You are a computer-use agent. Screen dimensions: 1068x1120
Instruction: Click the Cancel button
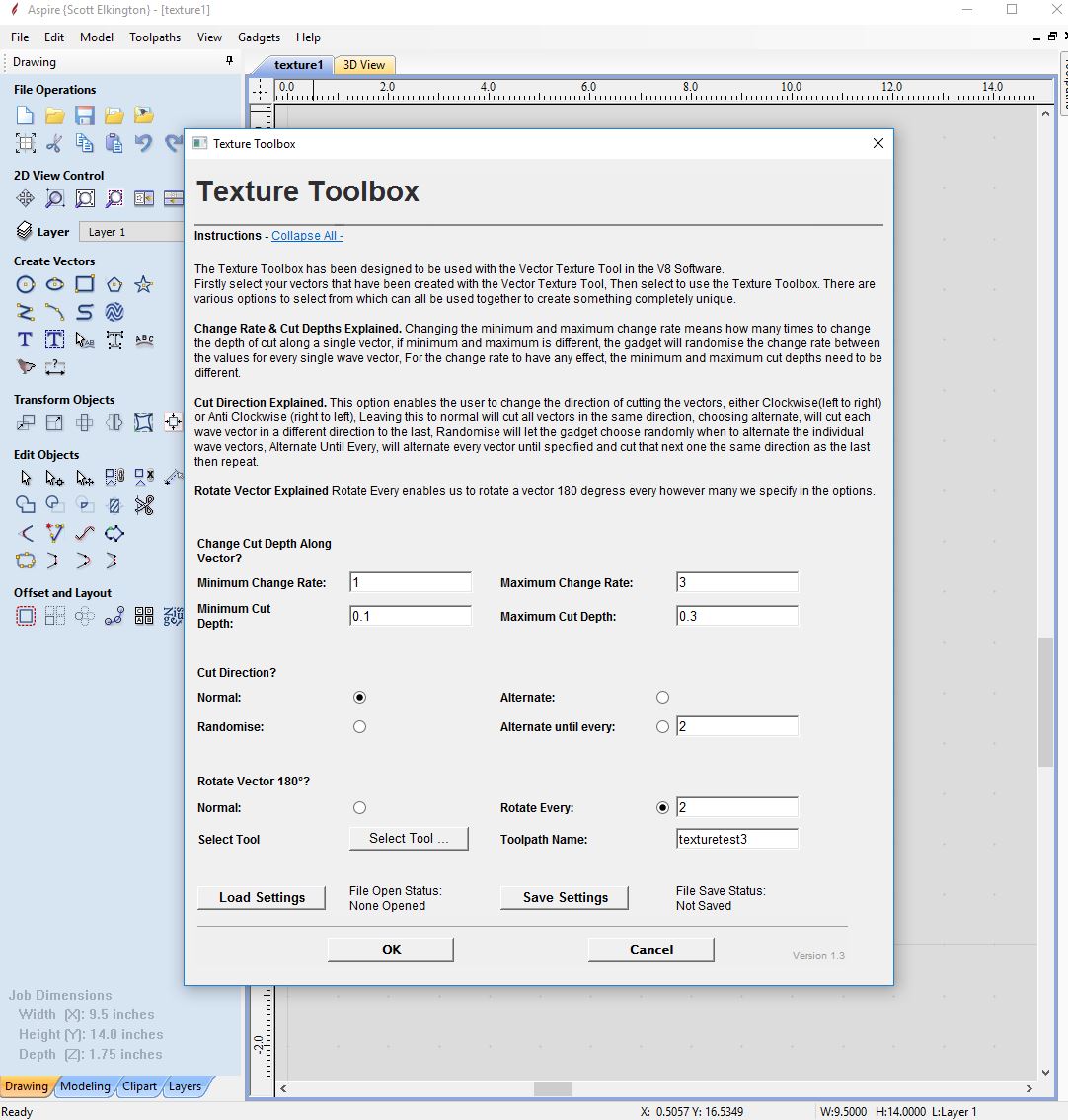coord(650,949)
